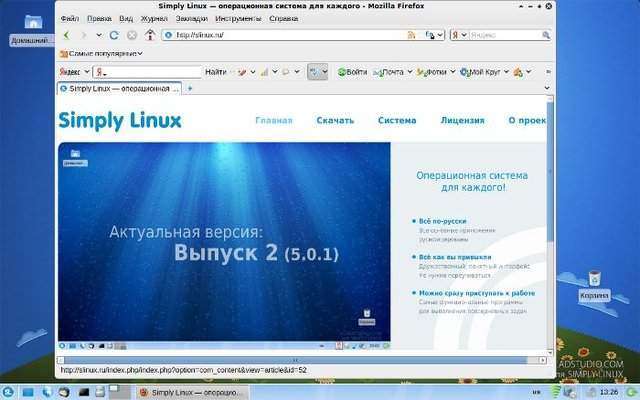Click the Войти button in the Yandex toolbar
Viewport: 640px width, 400px height.
click(353, 72)
